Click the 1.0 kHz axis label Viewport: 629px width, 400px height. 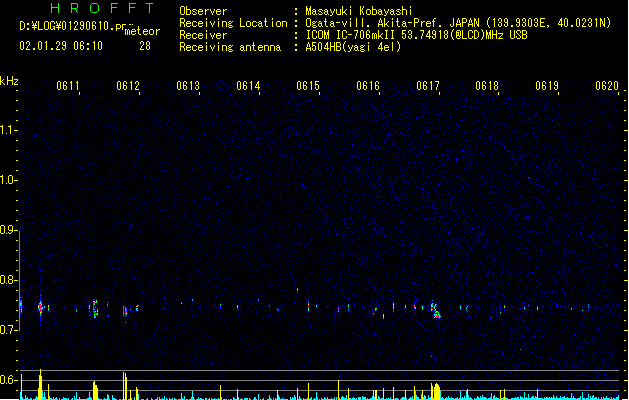click(x=8, y=180)
